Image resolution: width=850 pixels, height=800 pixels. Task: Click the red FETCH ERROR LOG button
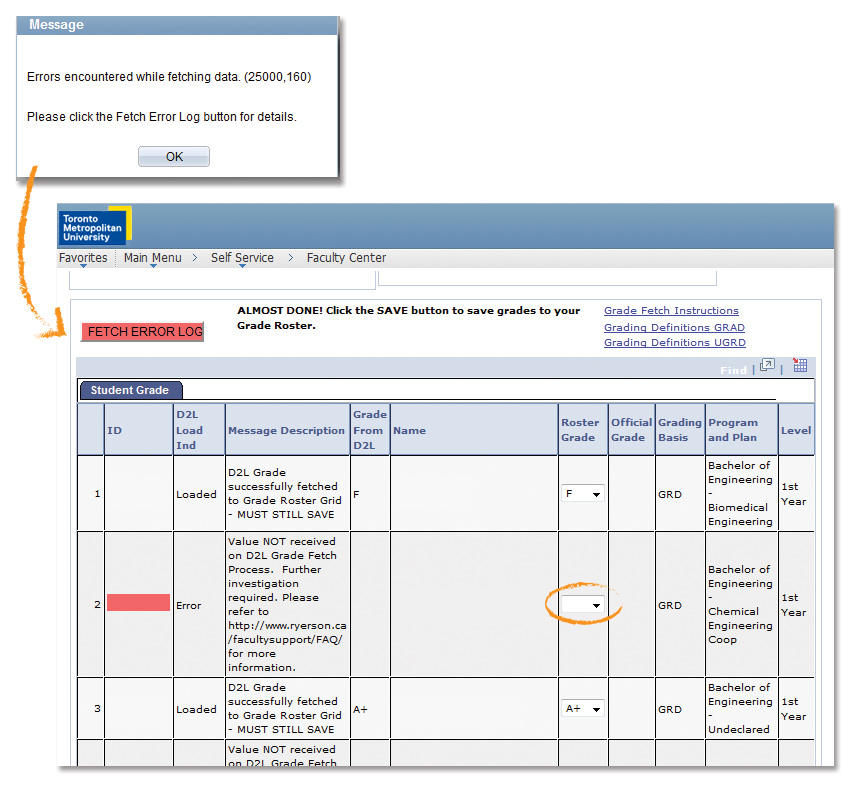[143, 332]
